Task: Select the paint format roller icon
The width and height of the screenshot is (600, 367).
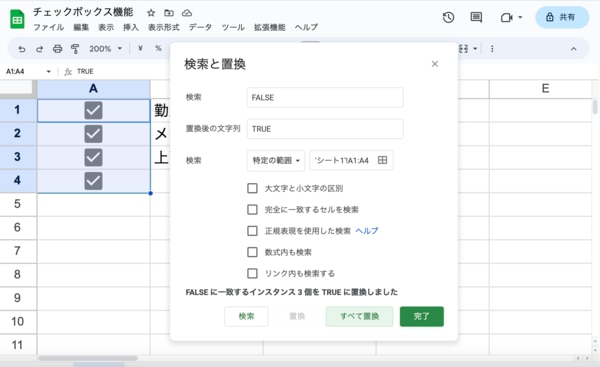Action: [x=75, y=49]
